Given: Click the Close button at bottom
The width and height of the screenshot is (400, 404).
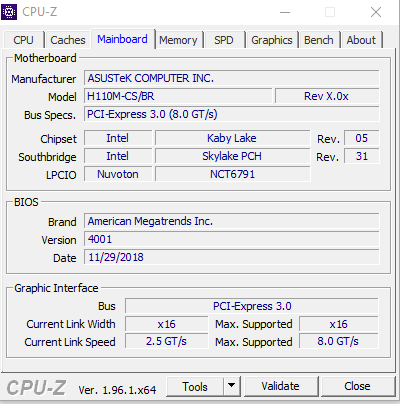Looking at the screenshot, I should [x=358, y=386].
